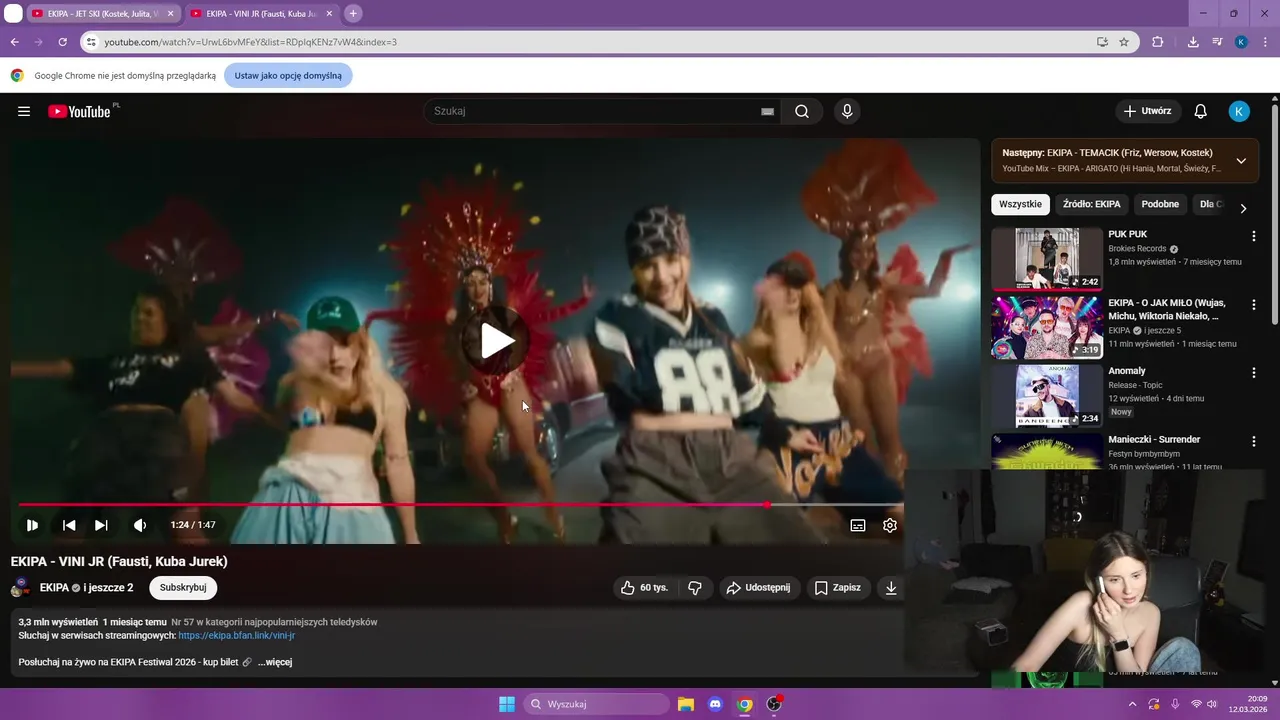Screen dimensions: 1280x720
Task: Expand the description with ...więcej
Action: pyautogui.click(x=274, y=662)
